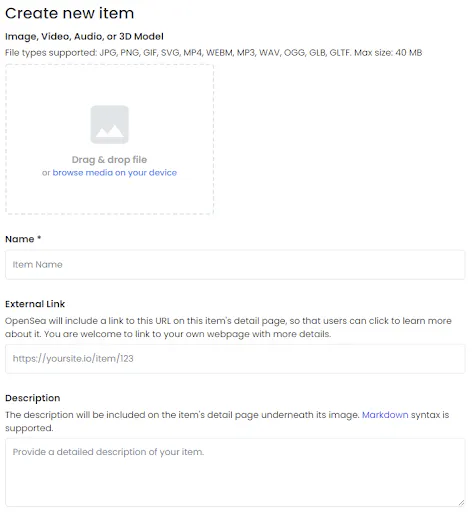Click the Image, Video, Audio, or 3D Model label
The height and width of the screenshot is (512, 472).
point(84,36)
